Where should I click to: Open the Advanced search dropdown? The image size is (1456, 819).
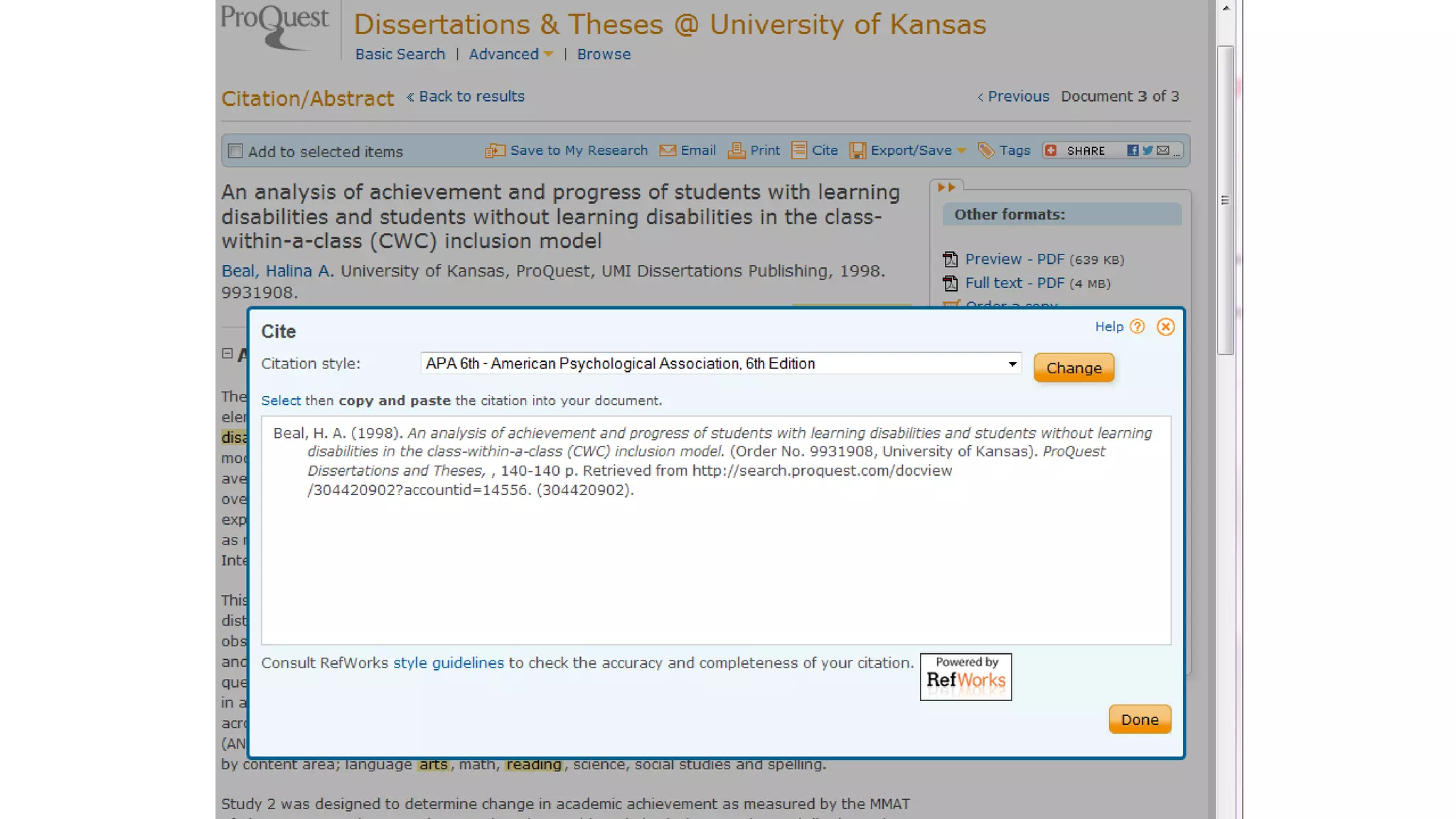point(548,55)
